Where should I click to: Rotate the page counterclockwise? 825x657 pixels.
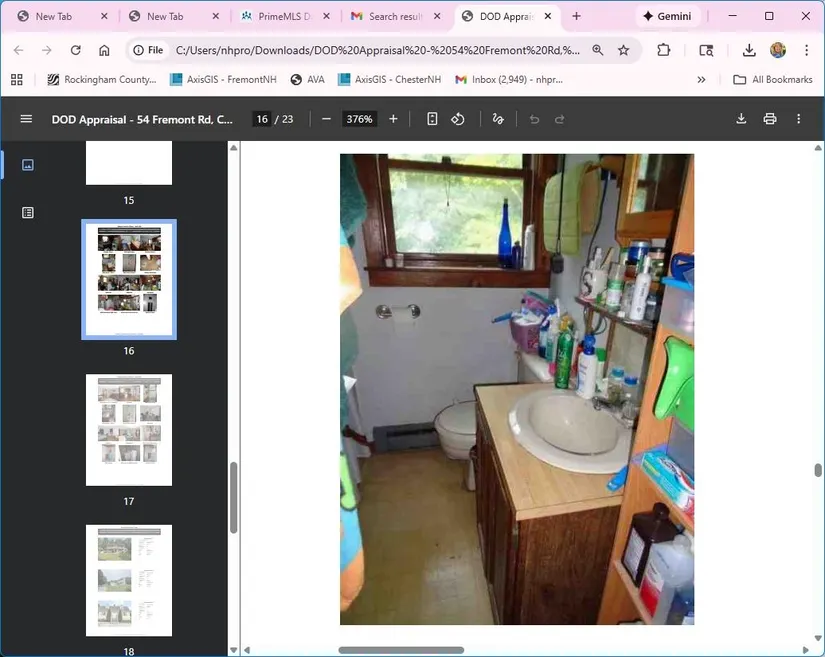pos(458,119)
